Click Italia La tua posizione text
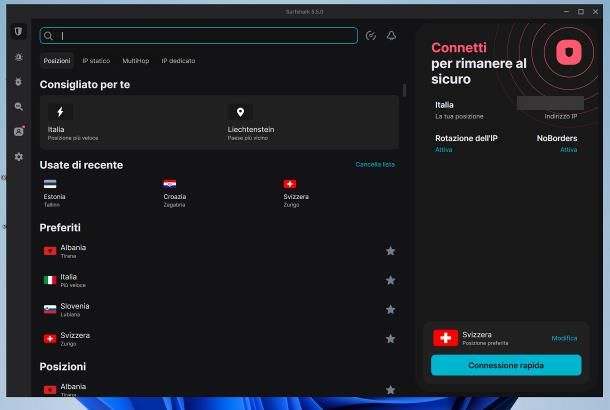 click(x=459, y=110)
